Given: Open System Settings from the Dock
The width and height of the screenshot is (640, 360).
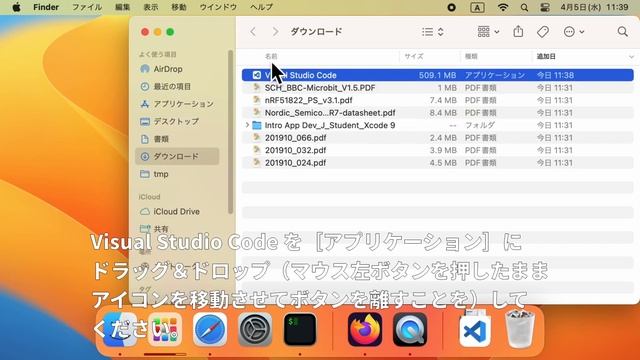Looking at the screenshot, I should (255, 329).
